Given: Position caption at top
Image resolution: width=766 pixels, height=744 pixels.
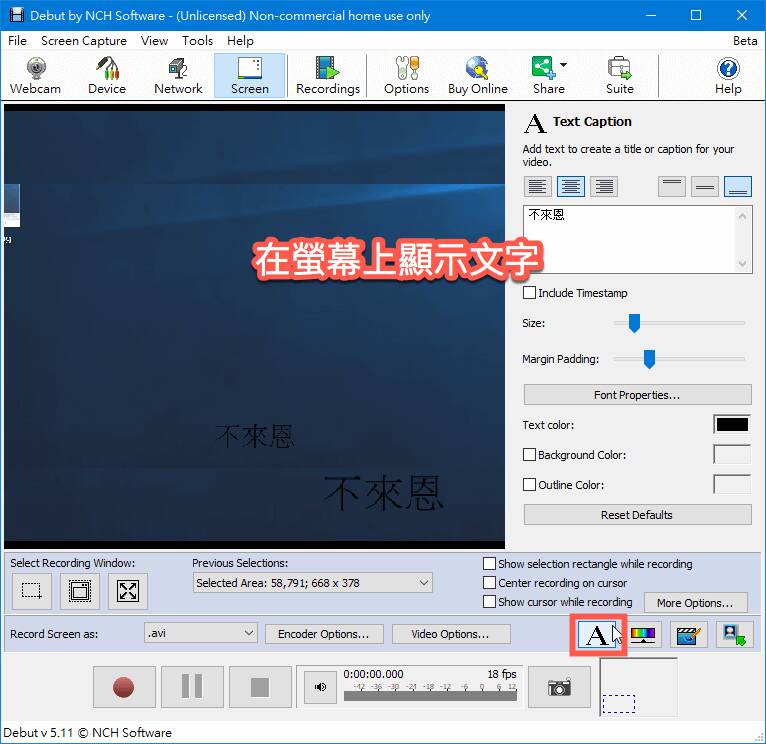Looking at the screenshot, I should point(672,187).
